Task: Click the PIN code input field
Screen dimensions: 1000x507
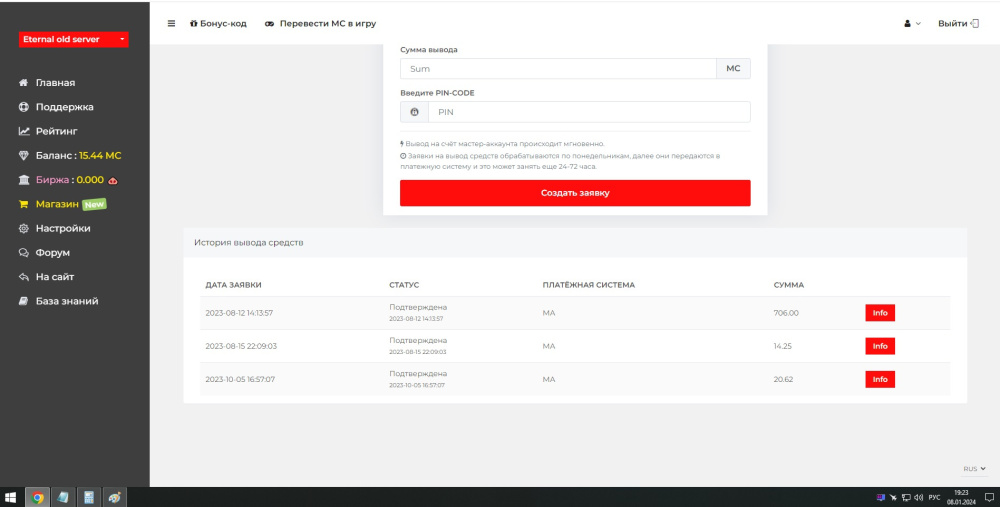Action: [589, 112]
